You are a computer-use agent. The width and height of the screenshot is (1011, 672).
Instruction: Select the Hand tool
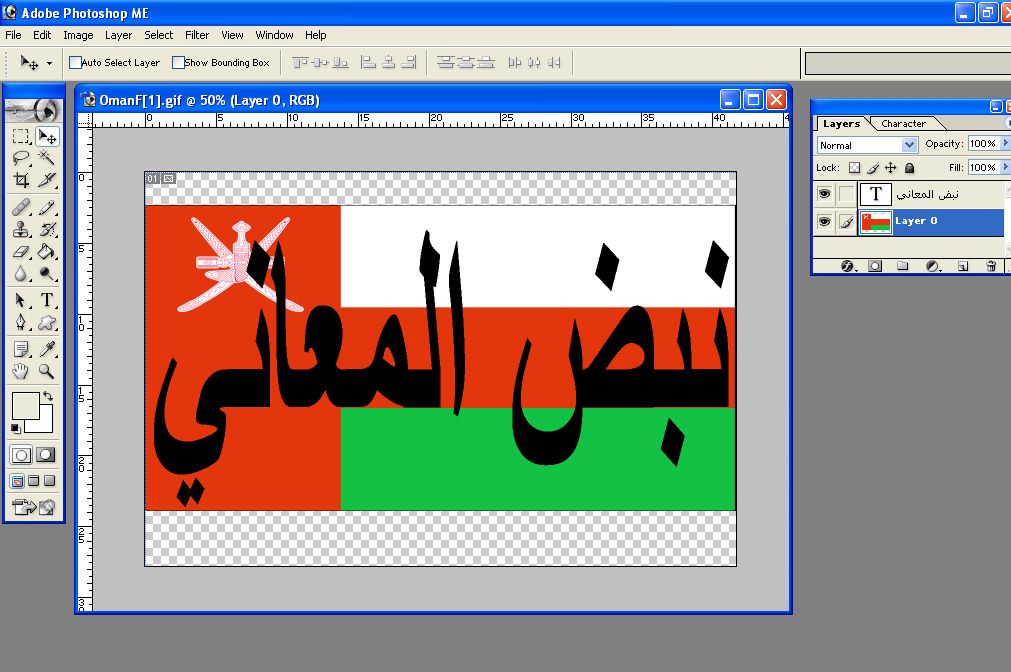pos(21,371)
